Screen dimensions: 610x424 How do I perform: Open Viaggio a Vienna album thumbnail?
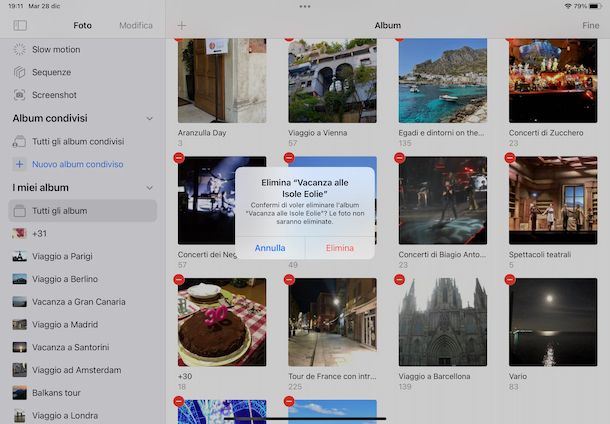[332, 81]
